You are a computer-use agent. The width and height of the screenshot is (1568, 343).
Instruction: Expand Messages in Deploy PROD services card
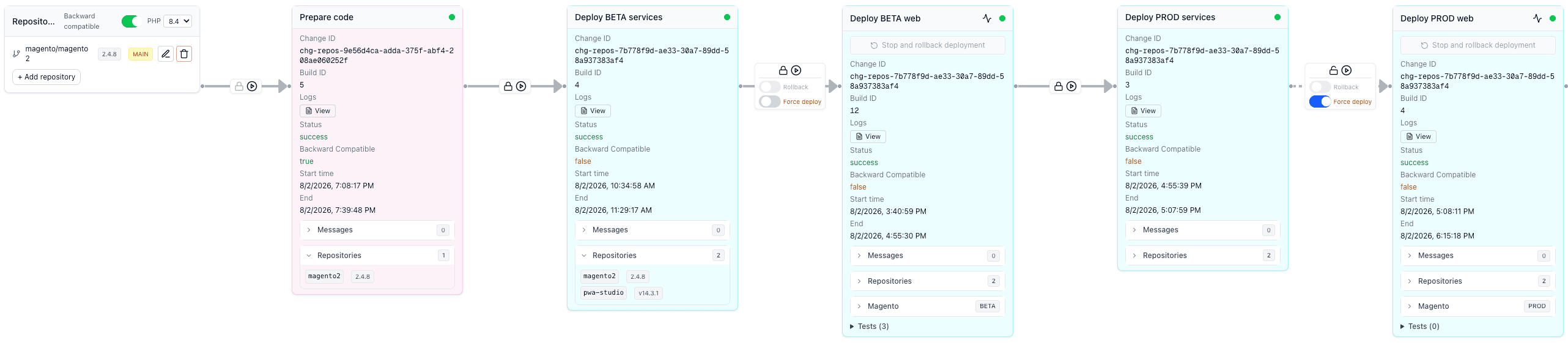coord(1203,230)
